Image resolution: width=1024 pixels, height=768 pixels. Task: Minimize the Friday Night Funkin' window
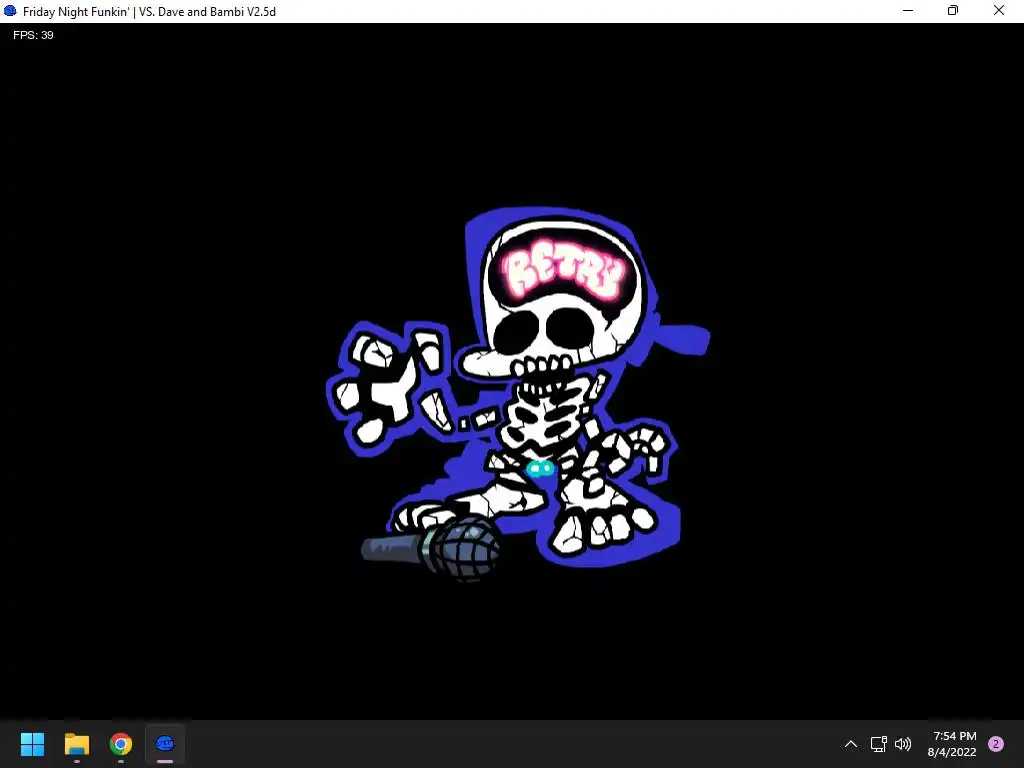[x=908, y=11]
